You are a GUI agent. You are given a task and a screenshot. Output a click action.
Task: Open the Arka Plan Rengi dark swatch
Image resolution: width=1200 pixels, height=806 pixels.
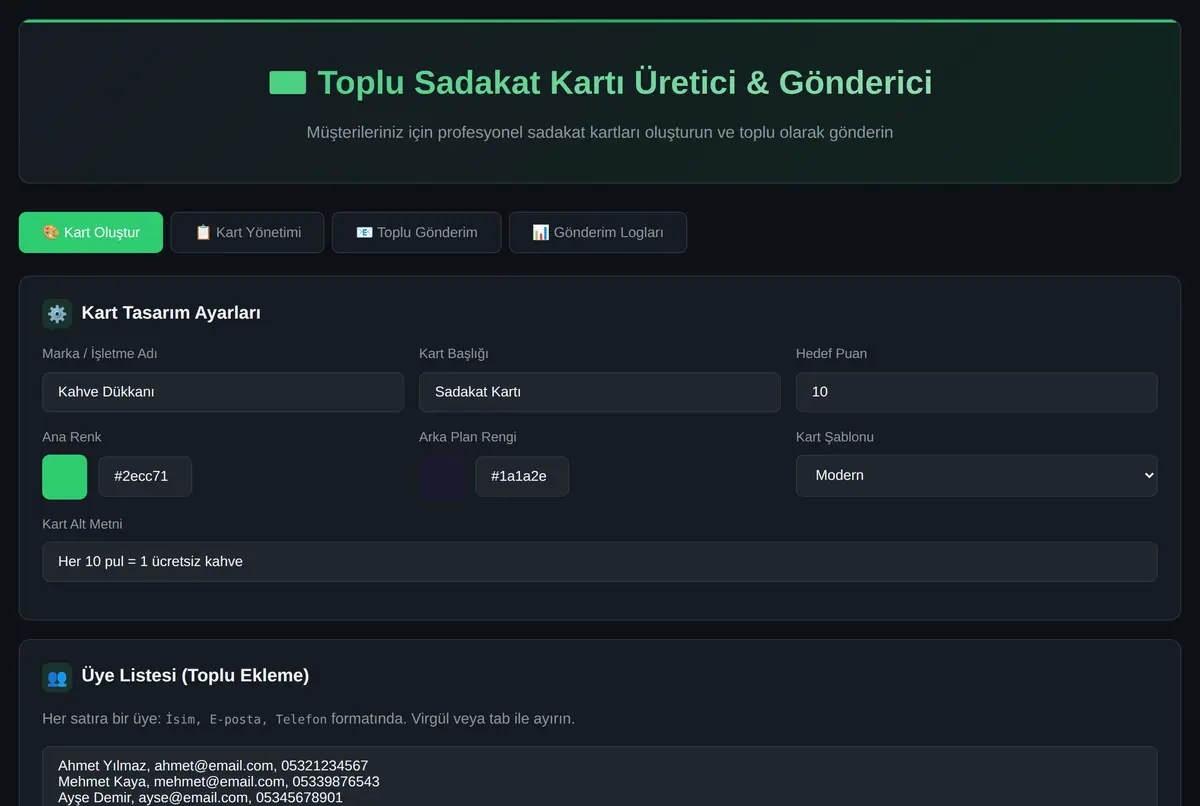442,476
